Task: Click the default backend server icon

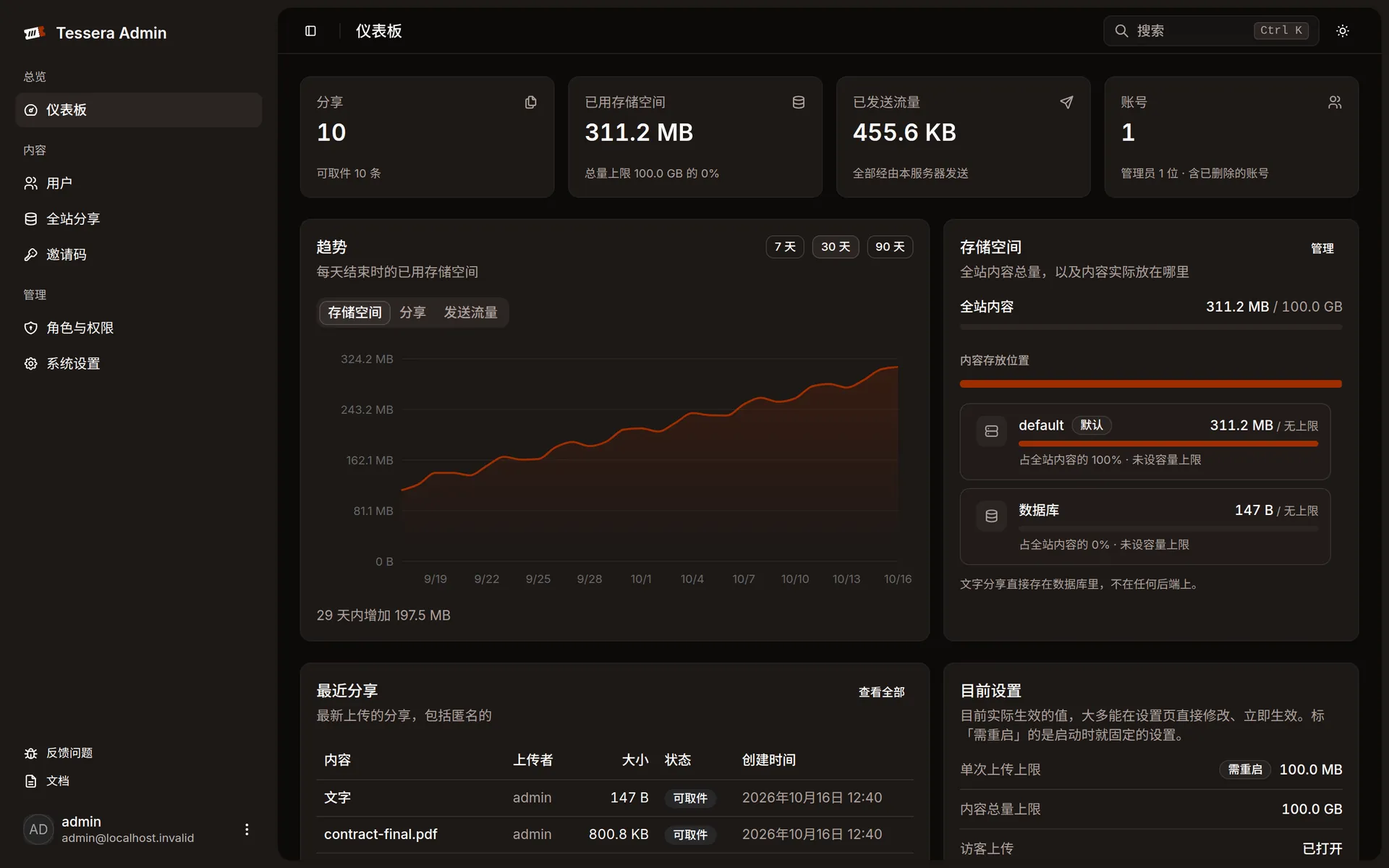Action: click(x=991, y=431)
